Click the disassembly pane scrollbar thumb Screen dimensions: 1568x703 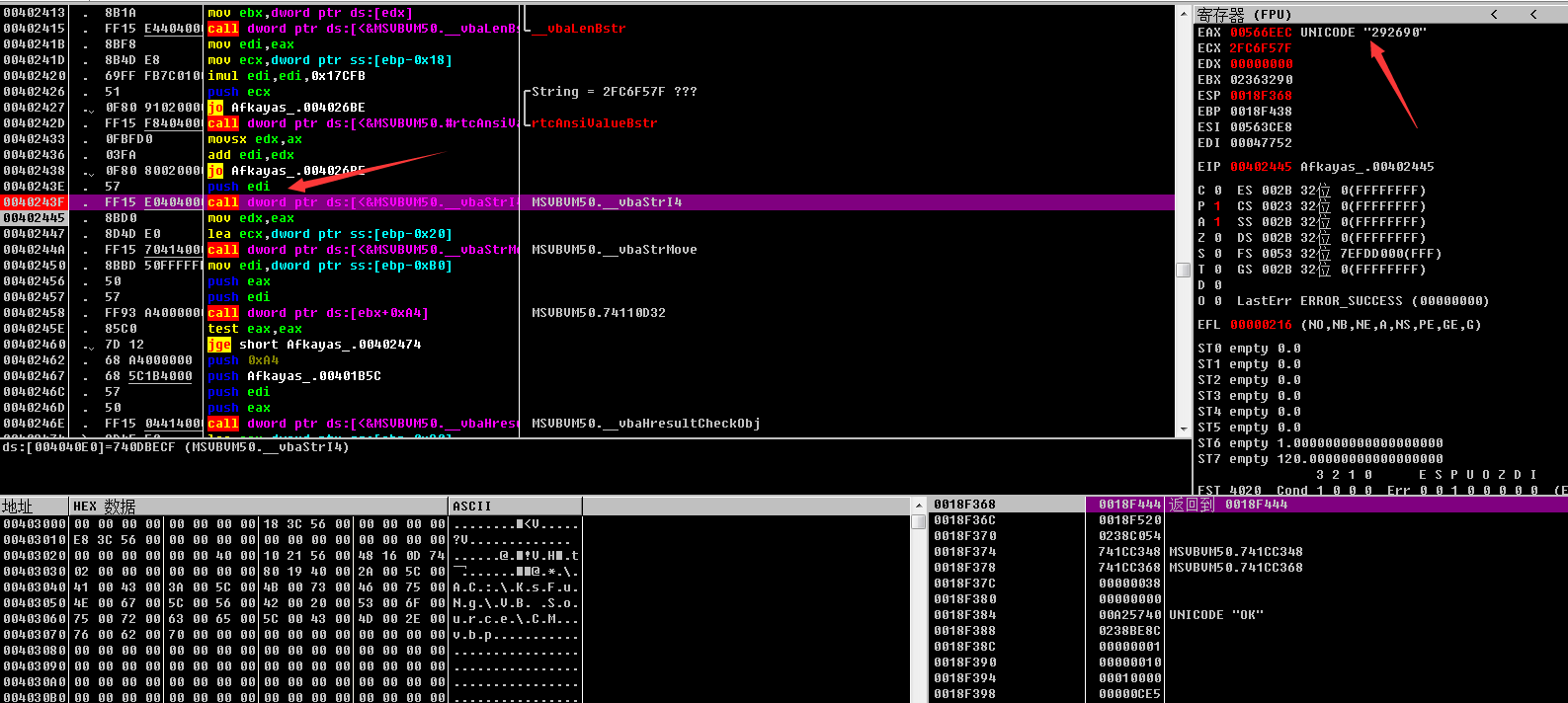(x=1183, y=270)
